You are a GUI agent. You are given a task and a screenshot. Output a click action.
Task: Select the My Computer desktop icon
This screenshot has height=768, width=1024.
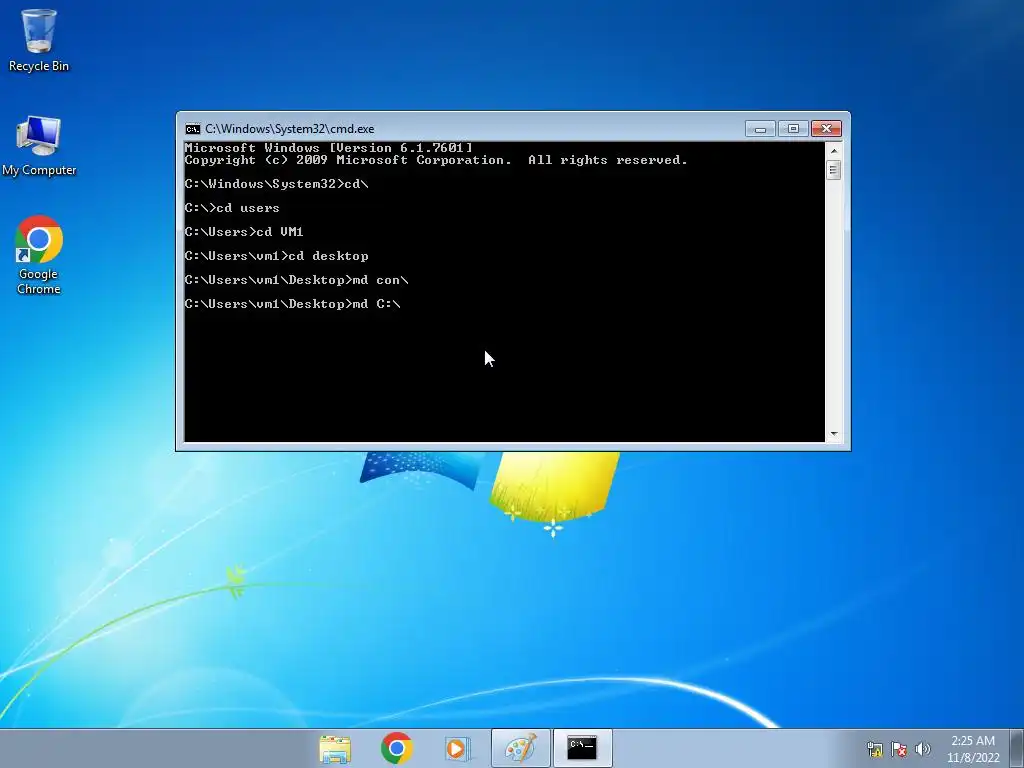click(x=39, y=146)
